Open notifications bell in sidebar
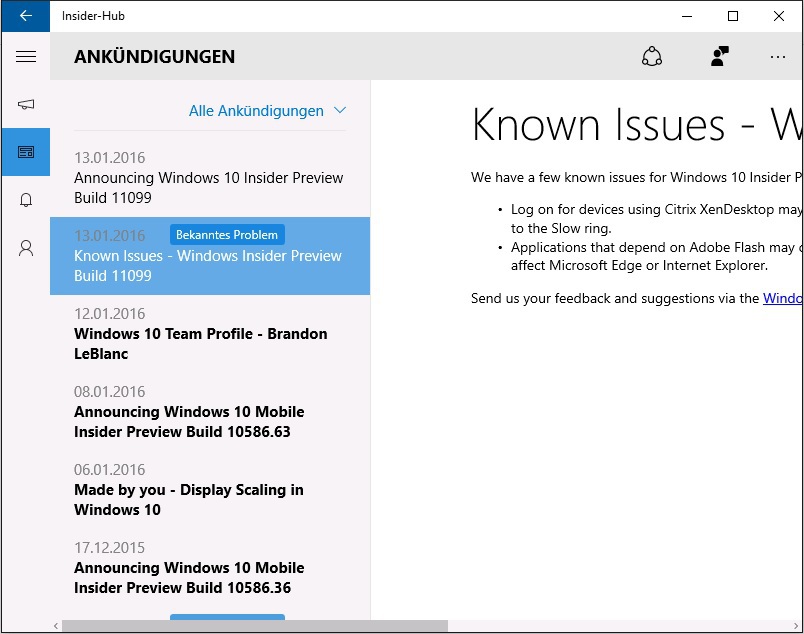This screenshot has height=634, width=804. [26, 200]
